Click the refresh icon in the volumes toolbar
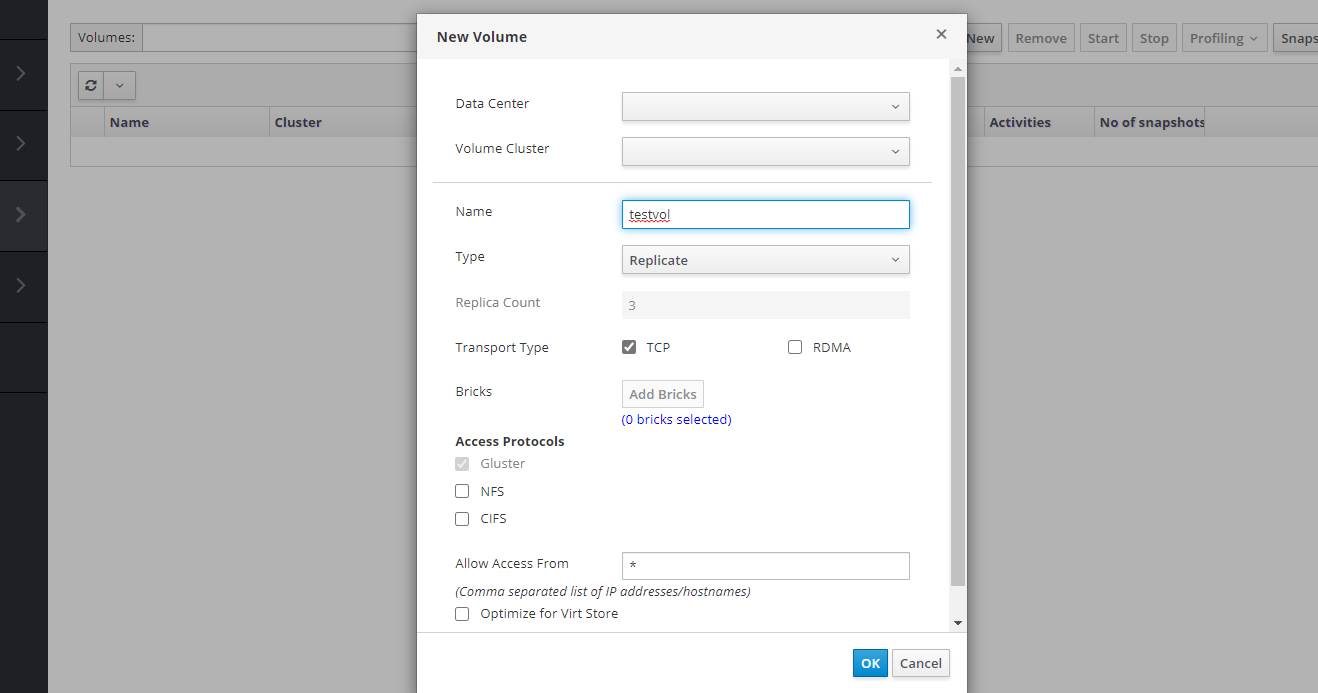Image resolution: width=1318 pixels, height=693 pixels. pyautogui.click(x=91, y=86)
